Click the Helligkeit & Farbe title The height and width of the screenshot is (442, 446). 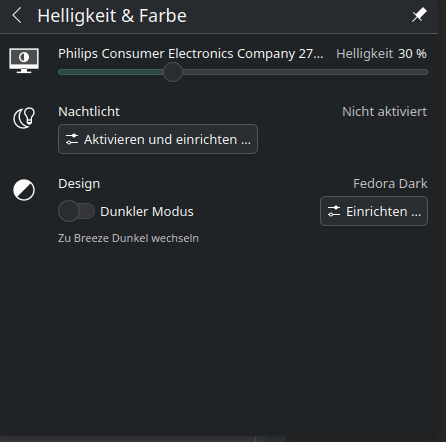coord(112,16)
